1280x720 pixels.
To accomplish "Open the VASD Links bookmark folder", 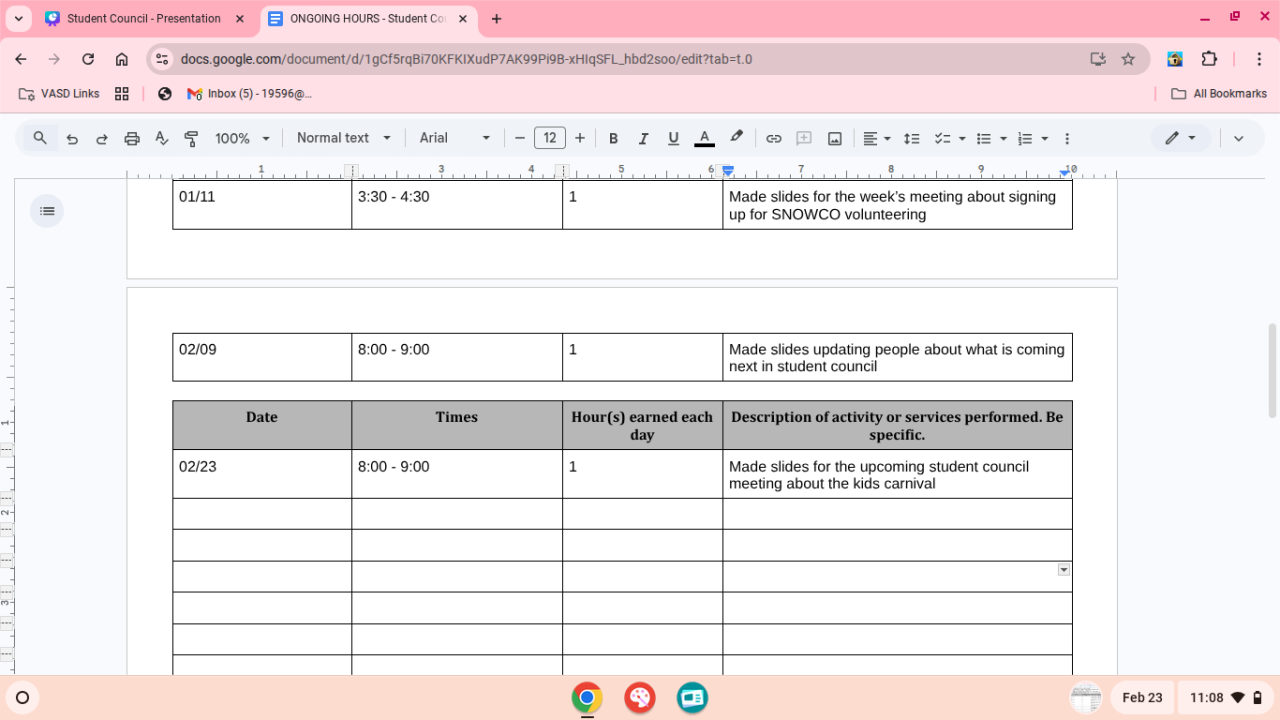I will click(59, 94).
